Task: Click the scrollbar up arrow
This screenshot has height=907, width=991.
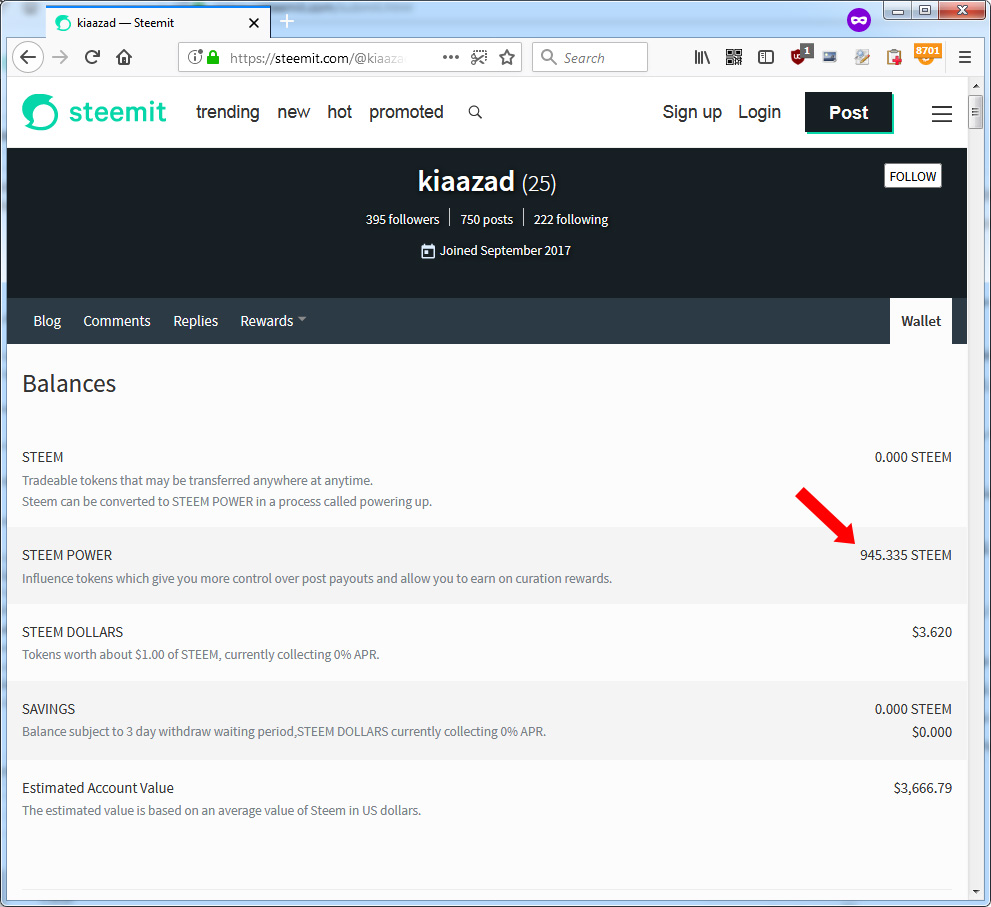Action: [x=976, y=86]
